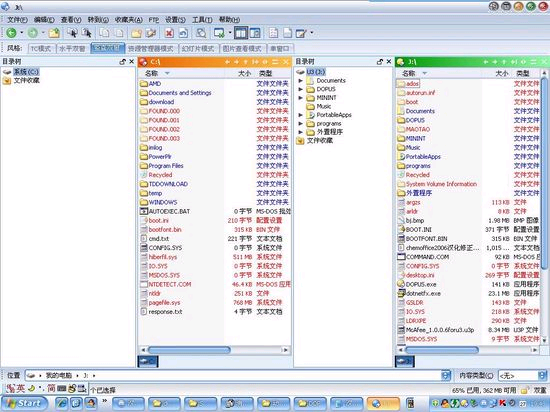Screen dimensions: 550x412
Task: Expand programs node in the J: tree
Action: (301, 123)
